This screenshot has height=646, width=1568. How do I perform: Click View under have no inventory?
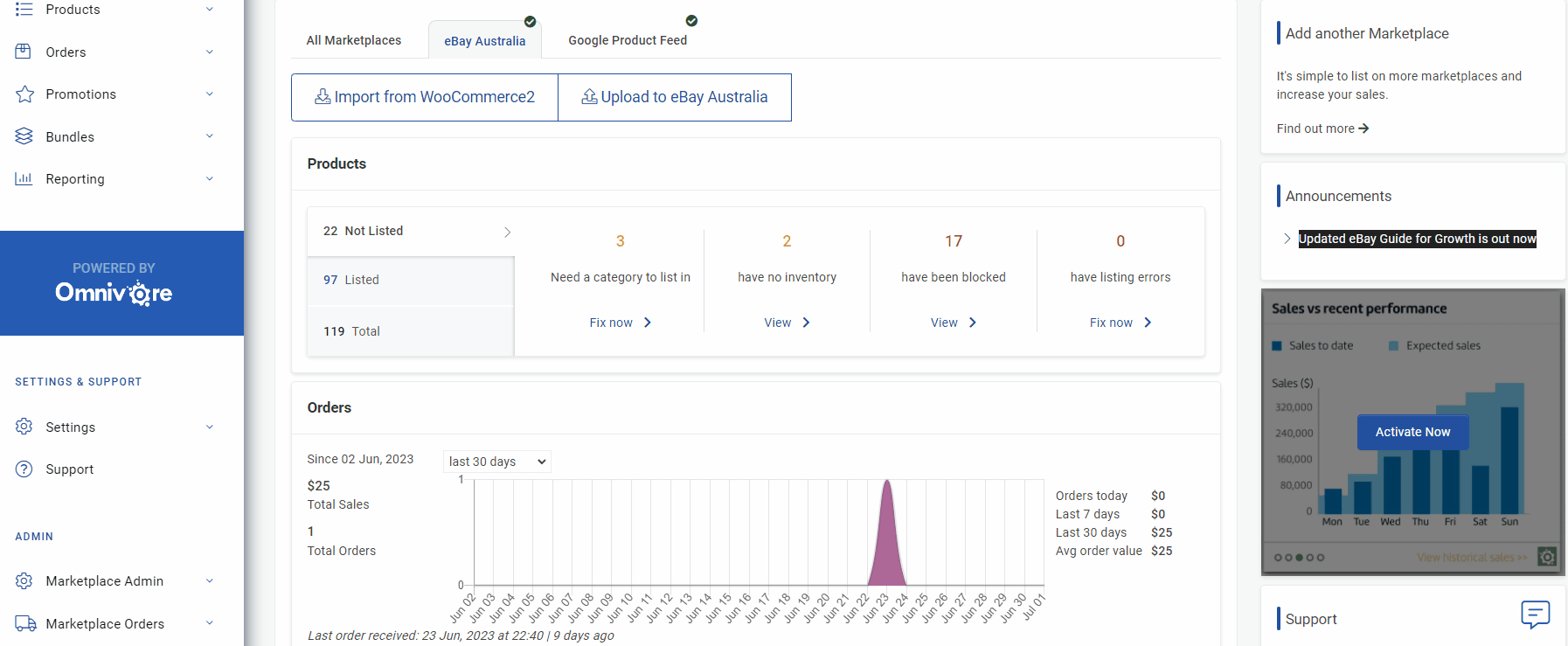tap(787, 323)
